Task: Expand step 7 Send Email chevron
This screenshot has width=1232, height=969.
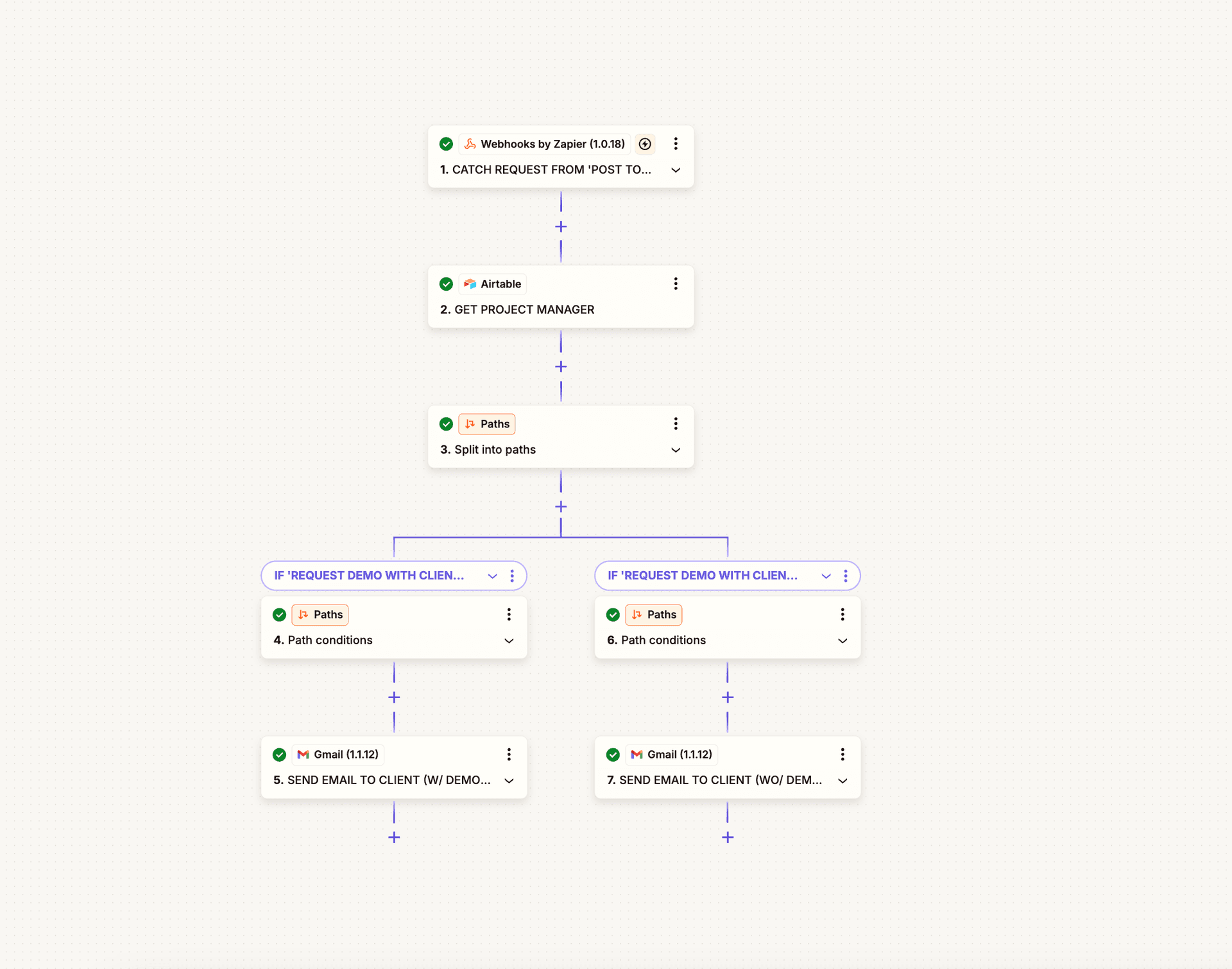Action: coord(843,780)
